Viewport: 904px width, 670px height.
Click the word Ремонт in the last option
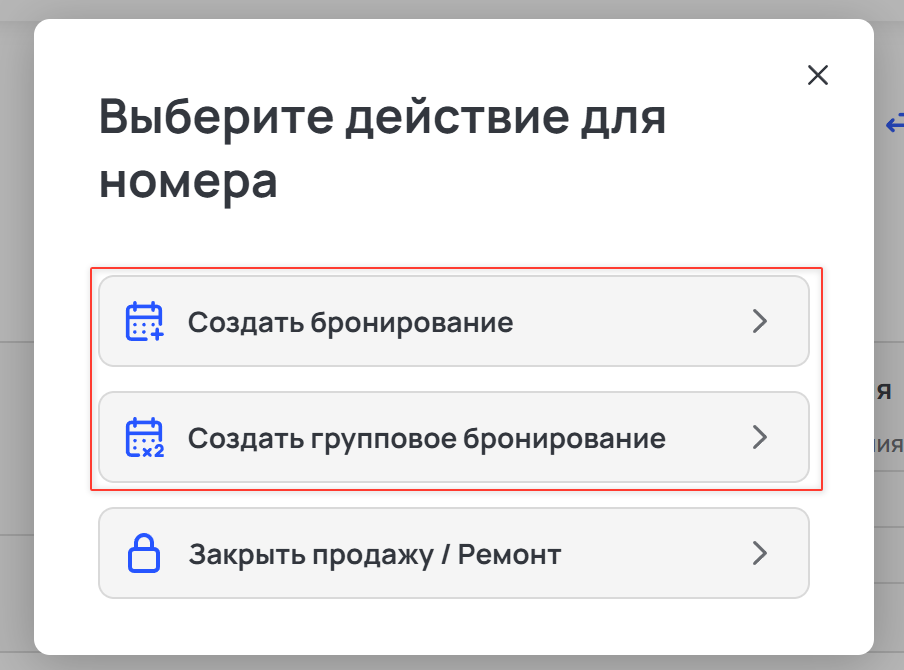[509, 555]
